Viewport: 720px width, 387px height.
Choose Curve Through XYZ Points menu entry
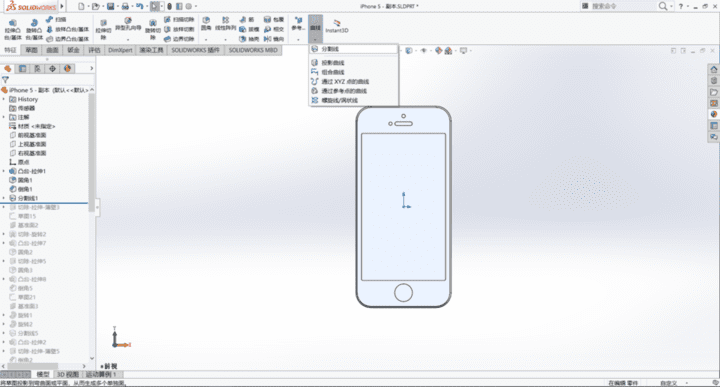tap(354, 81)
